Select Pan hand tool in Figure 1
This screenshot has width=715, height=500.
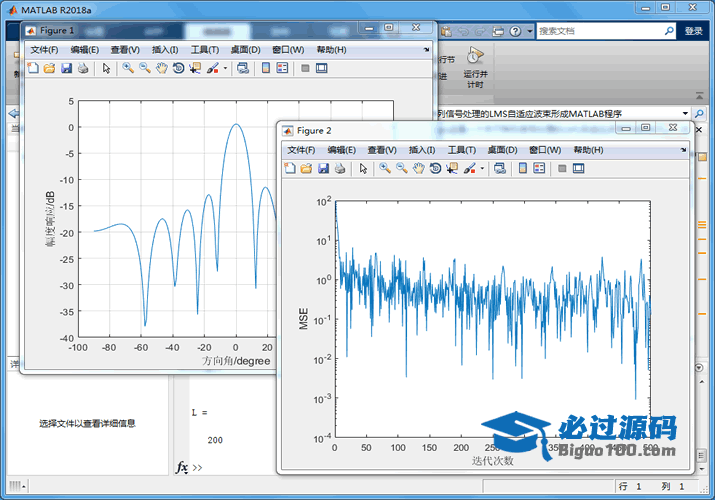point(162,68)
